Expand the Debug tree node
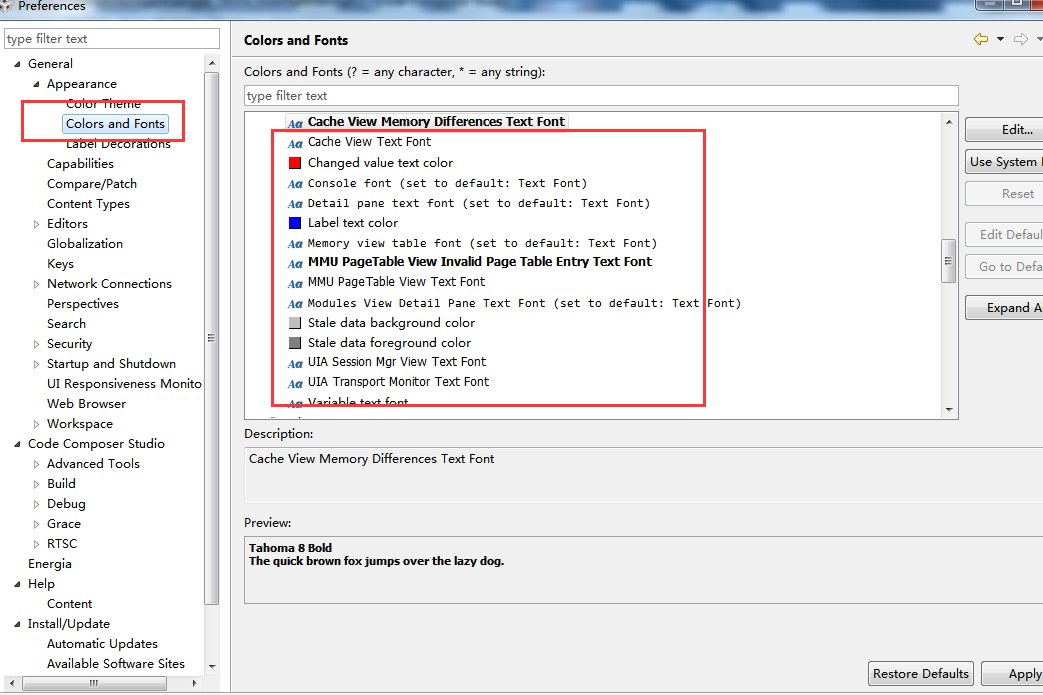Viewport: 1043px width, 695px height. [37, 504]
